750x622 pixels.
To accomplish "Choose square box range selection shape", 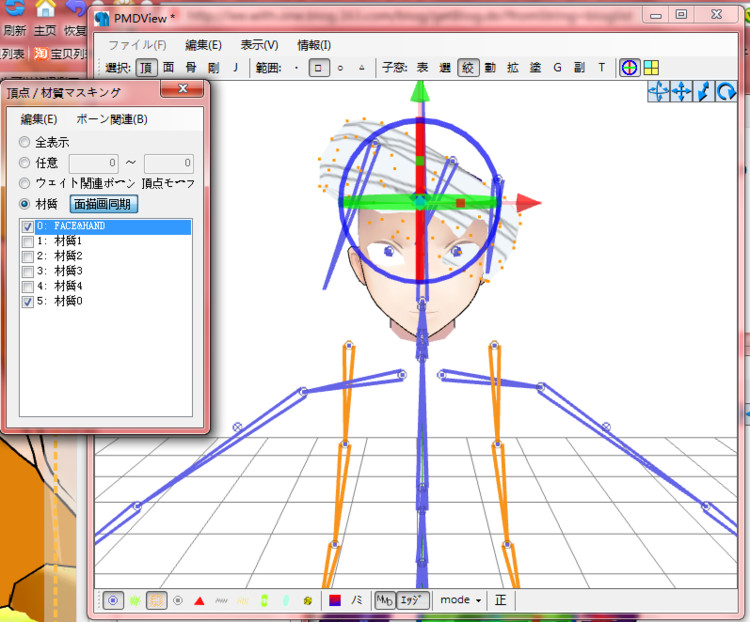I will 319,68.
